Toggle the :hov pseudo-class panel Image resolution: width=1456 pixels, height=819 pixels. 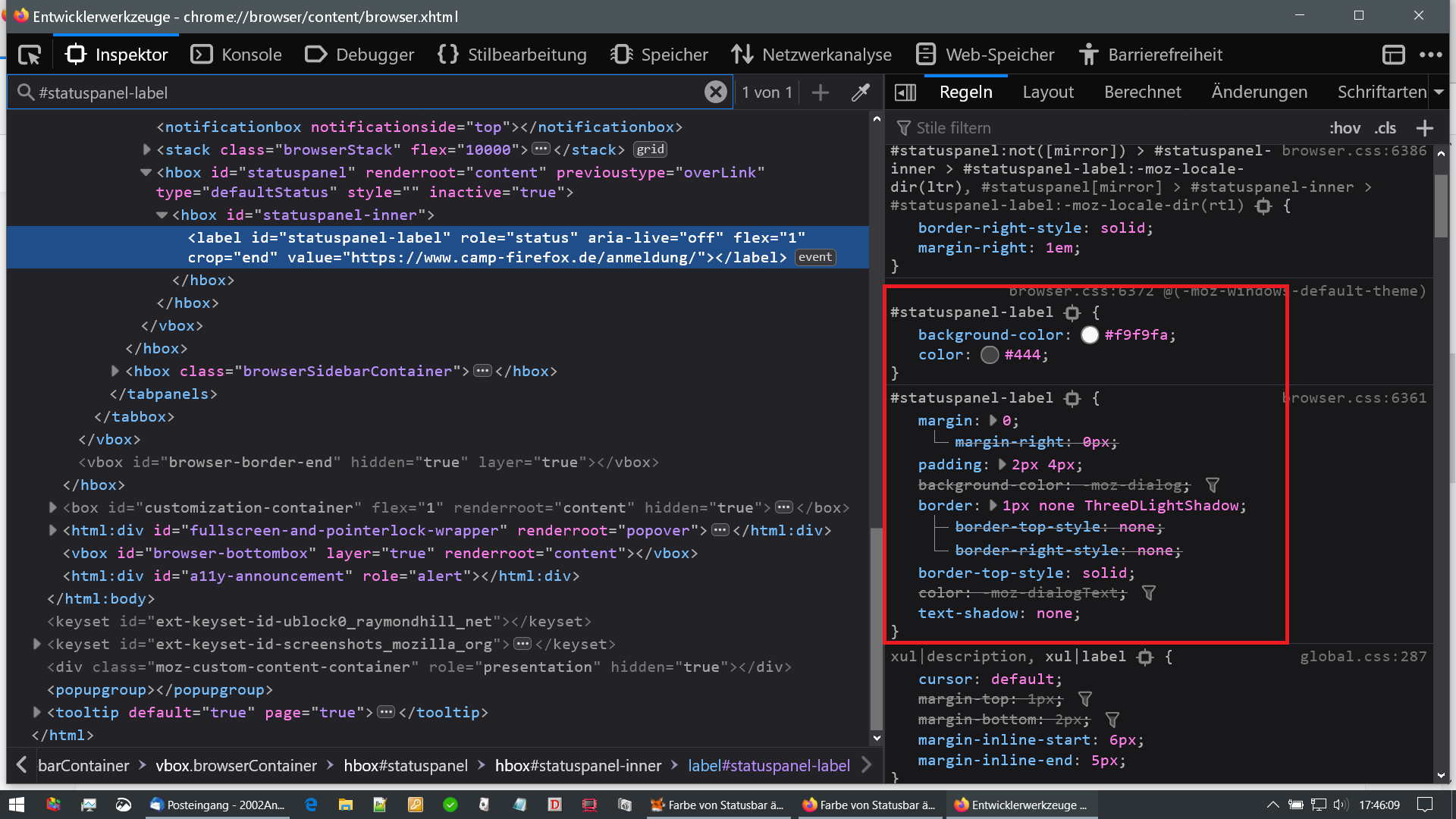click(x=1345, y=128)
